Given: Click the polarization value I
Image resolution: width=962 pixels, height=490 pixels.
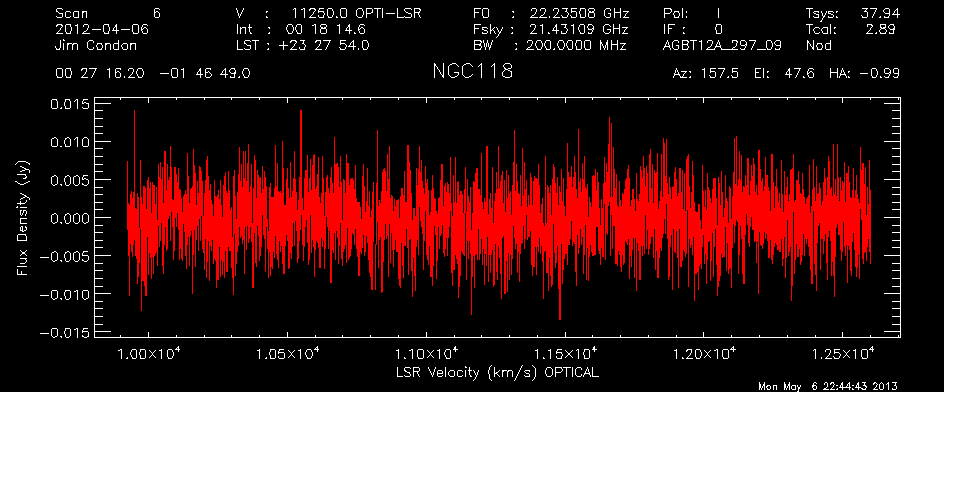Looking at the screenshot, I should point(718,13).
